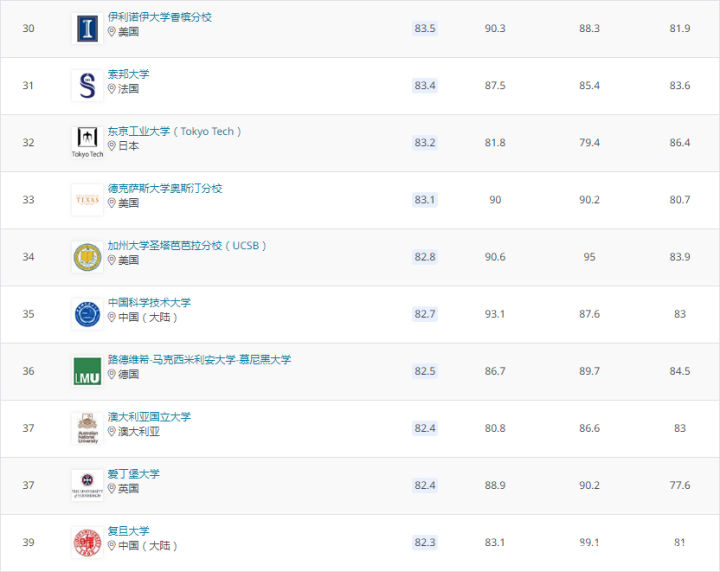This screenshot has width=720, height=572.
Task: Click rank number 31
Action: [28, 85]
